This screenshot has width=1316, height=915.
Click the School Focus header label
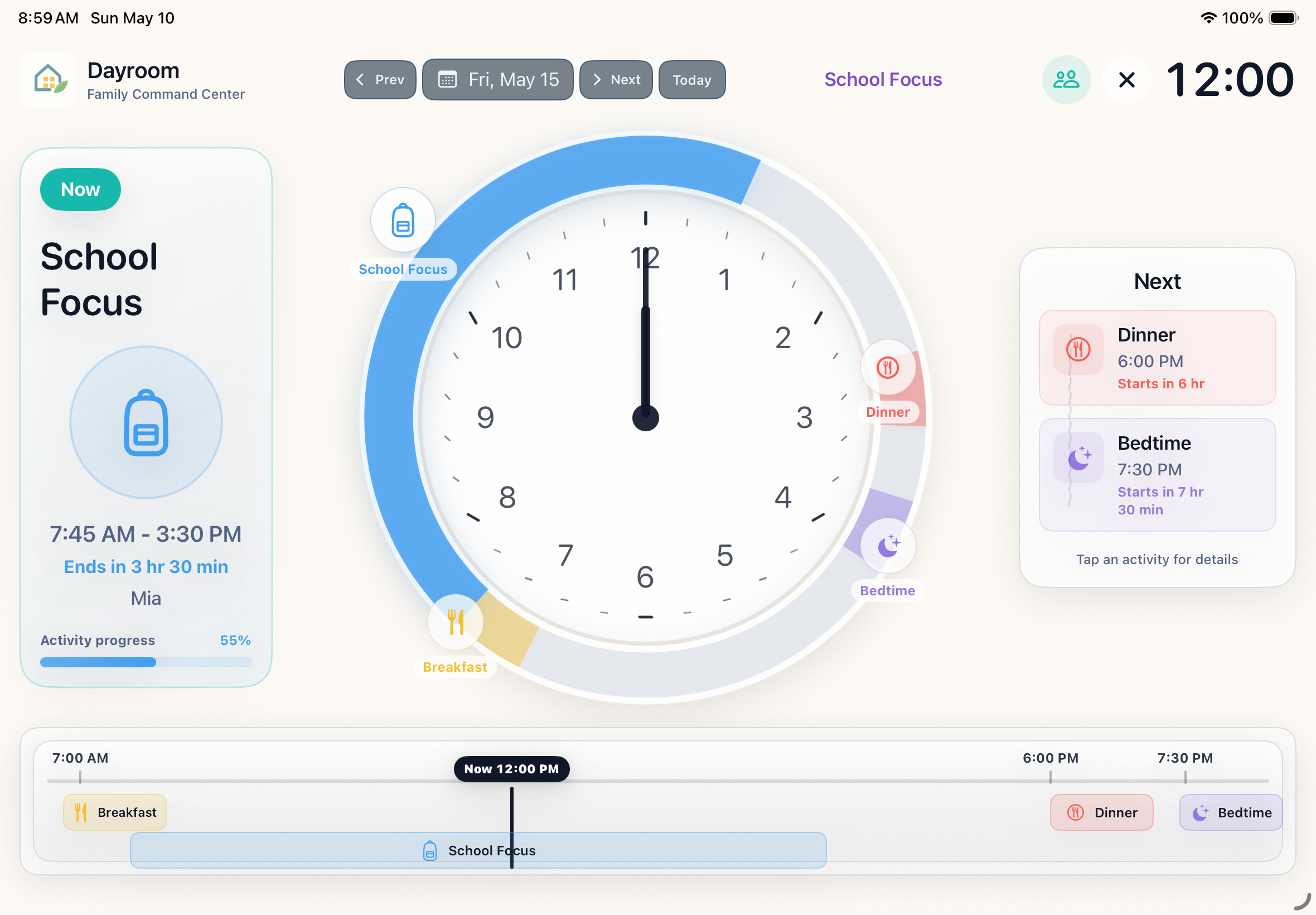[883, 79]
